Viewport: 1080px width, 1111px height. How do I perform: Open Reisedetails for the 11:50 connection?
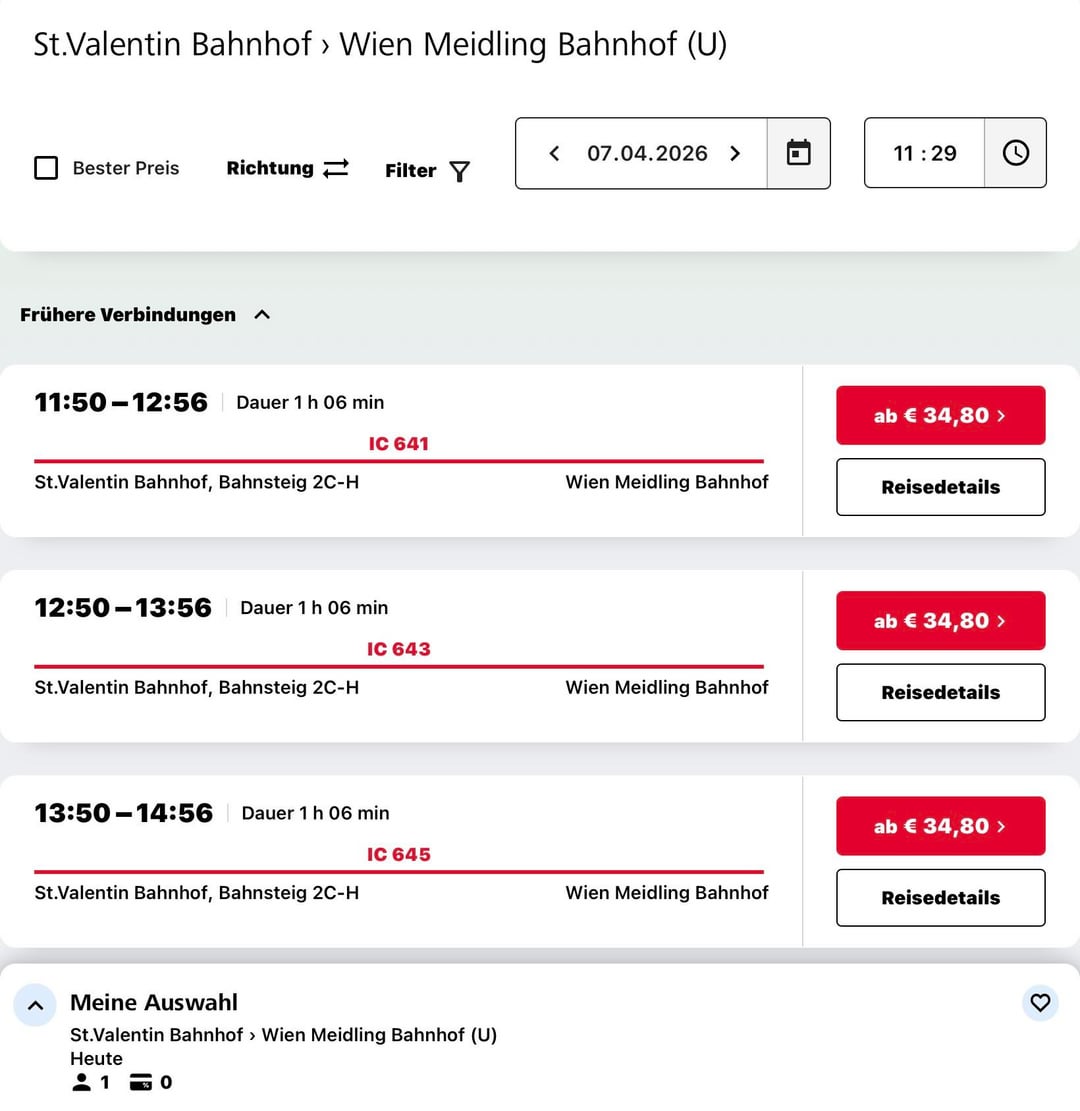pos(940,487)
